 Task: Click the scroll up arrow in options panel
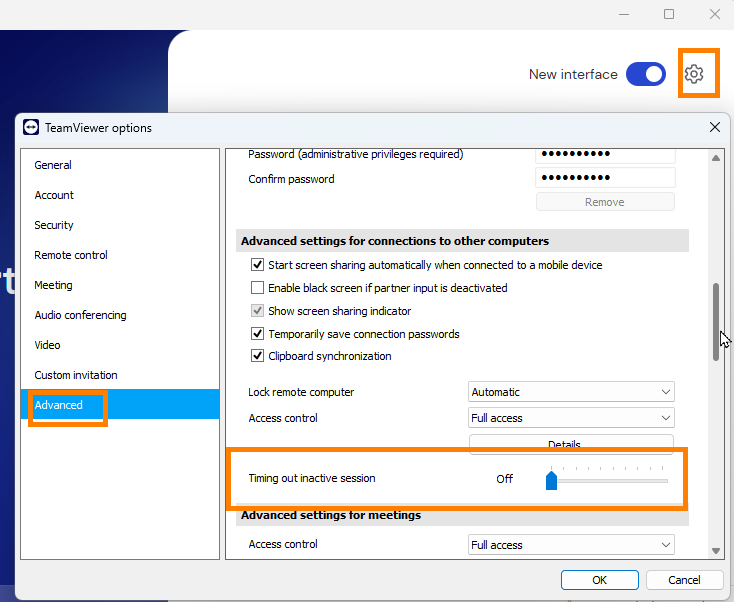click(x=715, y=158)
